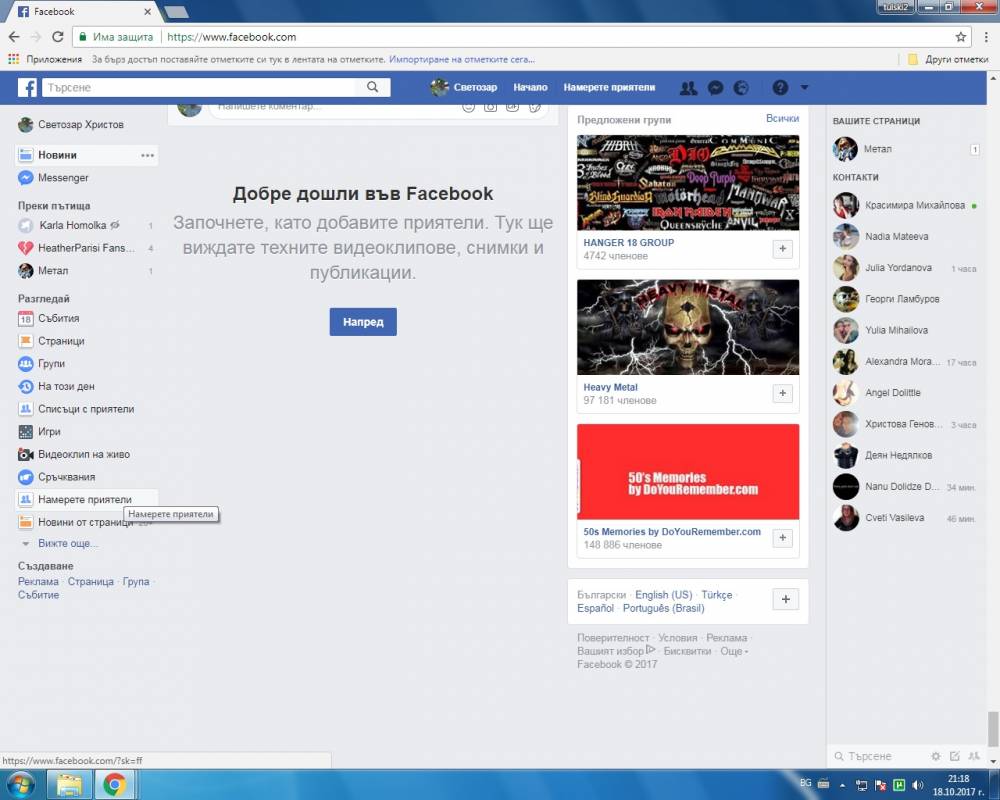This screenshot has width=1000, height=800.
Task: Click the Всички link for suggested groups
Action: (x=783, y=118)
